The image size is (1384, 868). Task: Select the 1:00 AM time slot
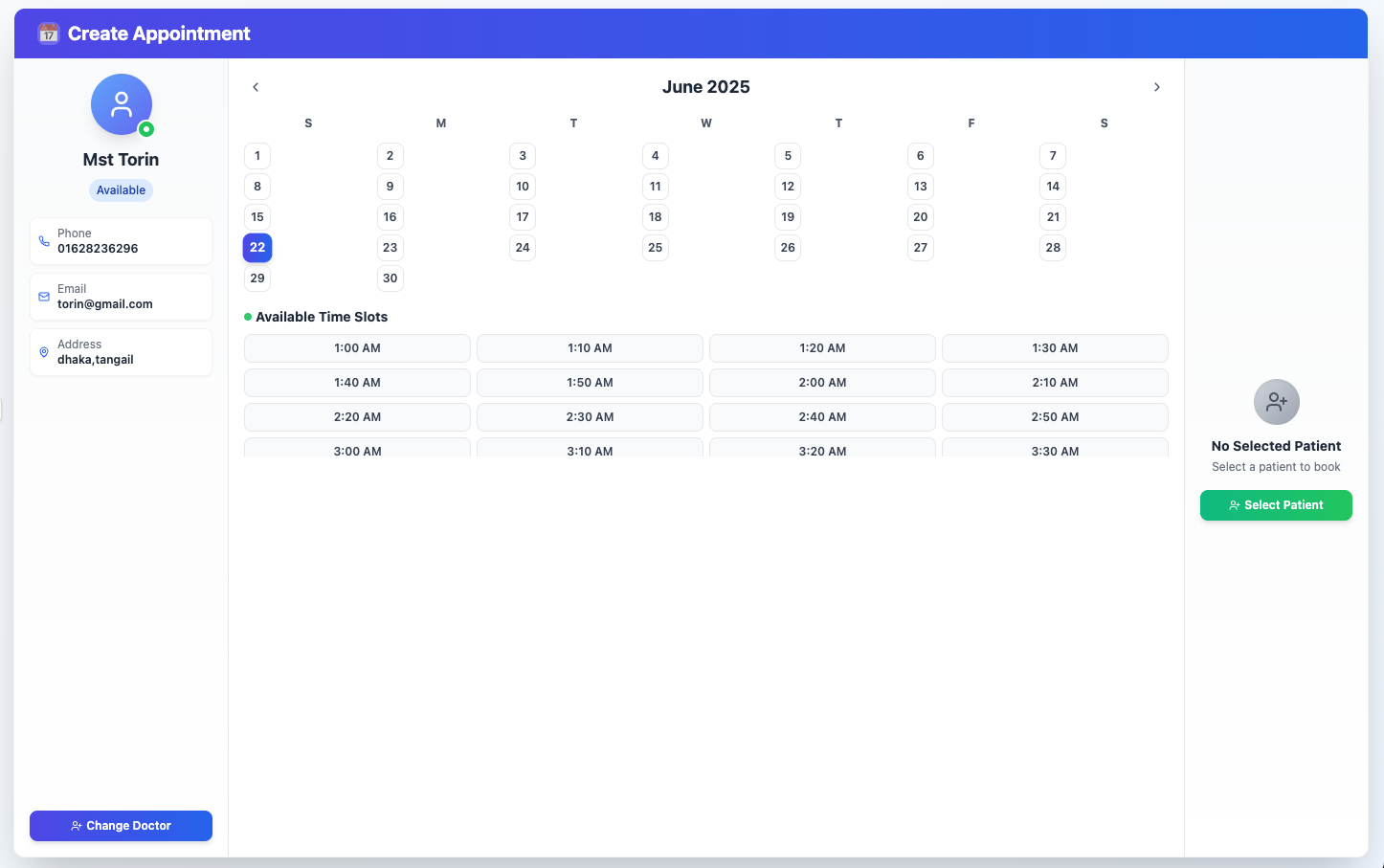357,347
